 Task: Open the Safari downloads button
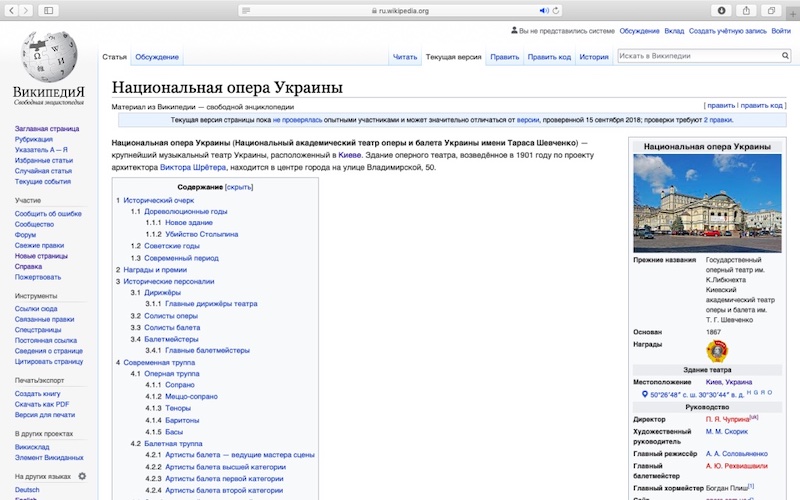(721, 10)
